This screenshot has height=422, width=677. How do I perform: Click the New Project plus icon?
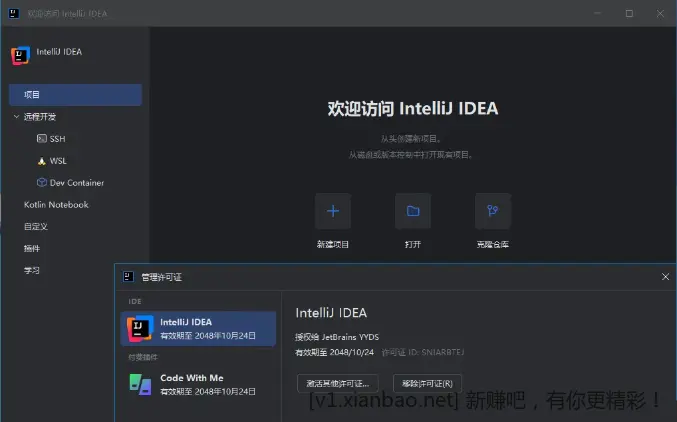[x=333, y=211]
